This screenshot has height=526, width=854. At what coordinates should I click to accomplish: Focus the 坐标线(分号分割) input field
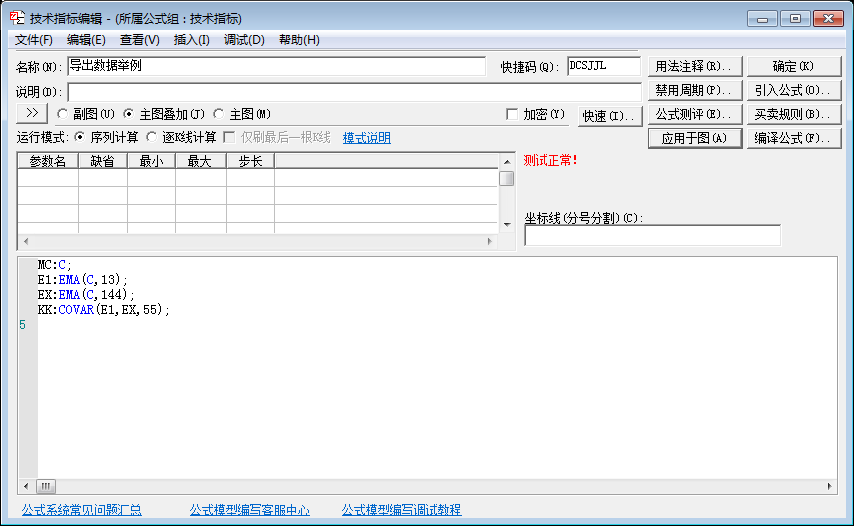click(652, 235)
